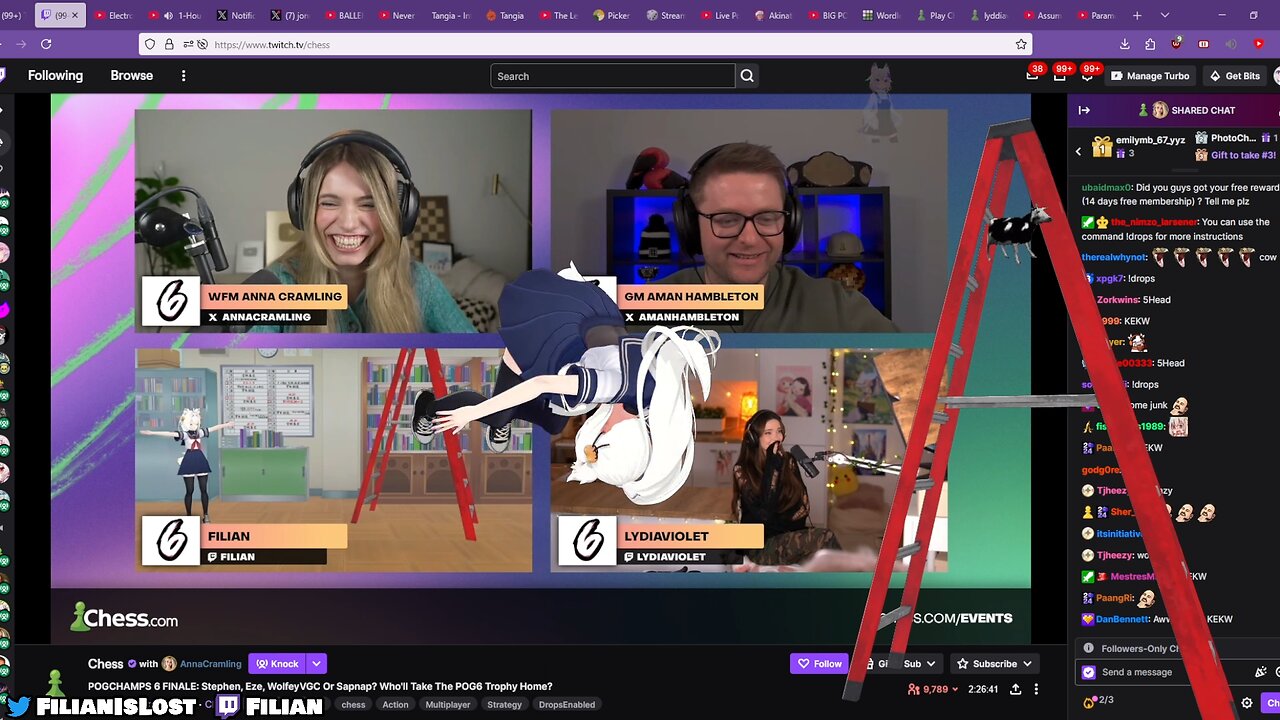The width and height of the screenshot is (1280, 720).
Task: Click ubaidmax0 username in chat
Action: (x=1106, y=187)
